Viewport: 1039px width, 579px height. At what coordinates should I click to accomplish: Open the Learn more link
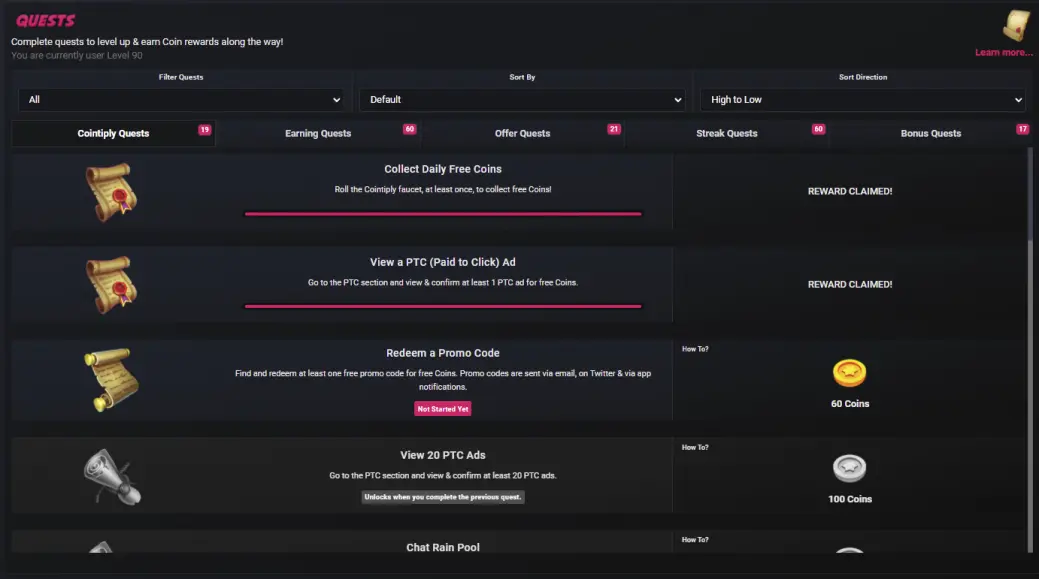(x=1003, y=52)
